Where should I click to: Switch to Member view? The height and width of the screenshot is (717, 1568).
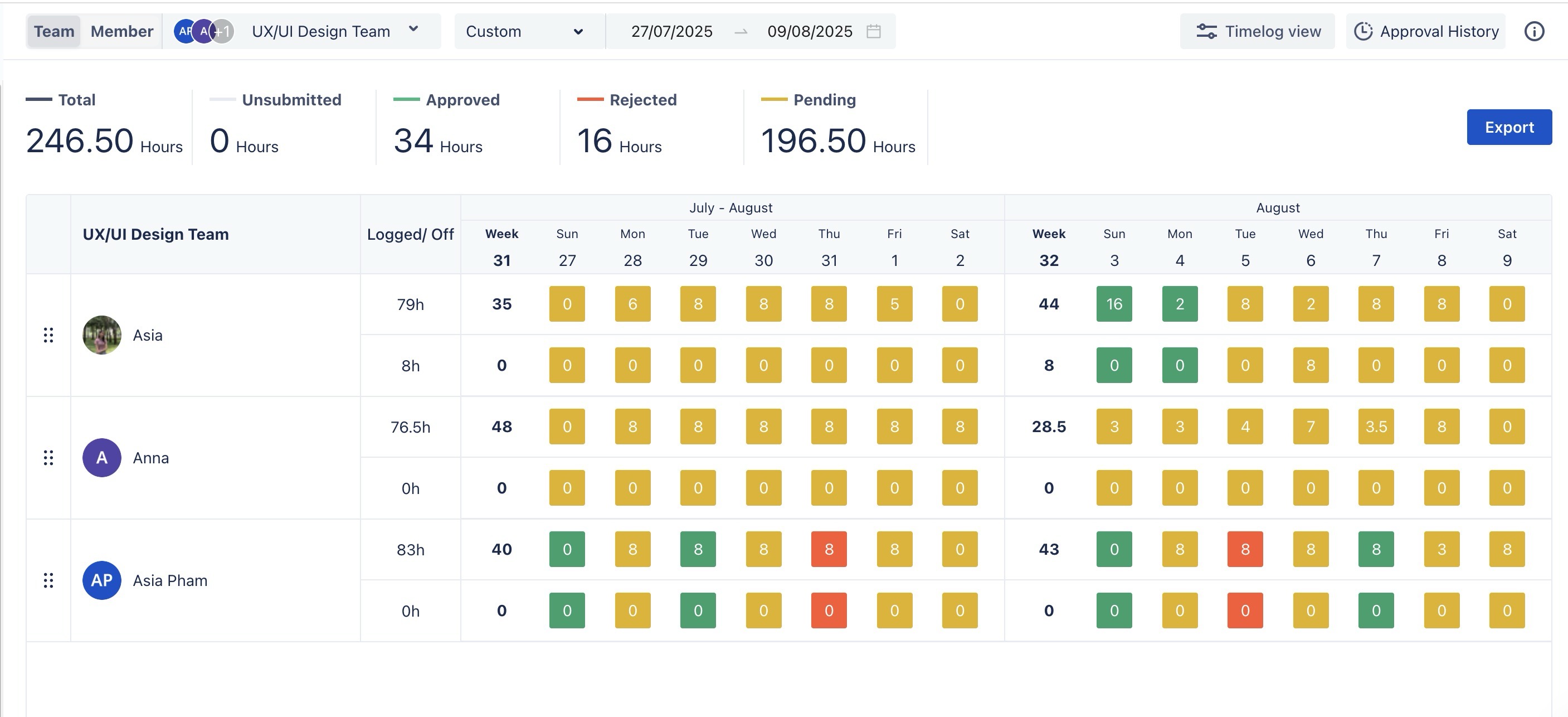tap(121, 31)
